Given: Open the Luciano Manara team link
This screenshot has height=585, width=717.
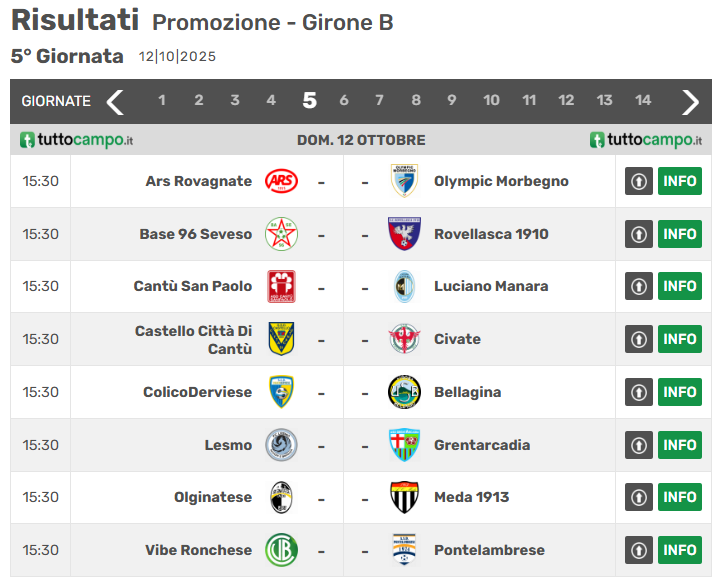Looking at the screenshot, I should click(491, 286).
